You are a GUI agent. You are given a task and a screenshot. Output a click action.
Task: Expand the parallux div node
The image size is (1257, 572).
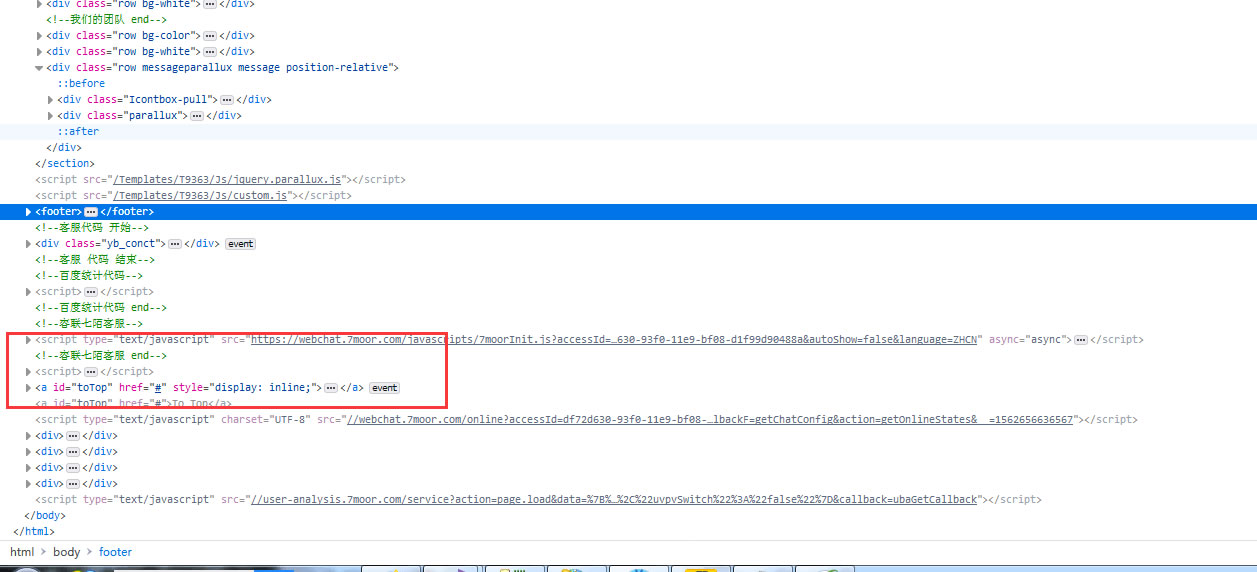51,116
